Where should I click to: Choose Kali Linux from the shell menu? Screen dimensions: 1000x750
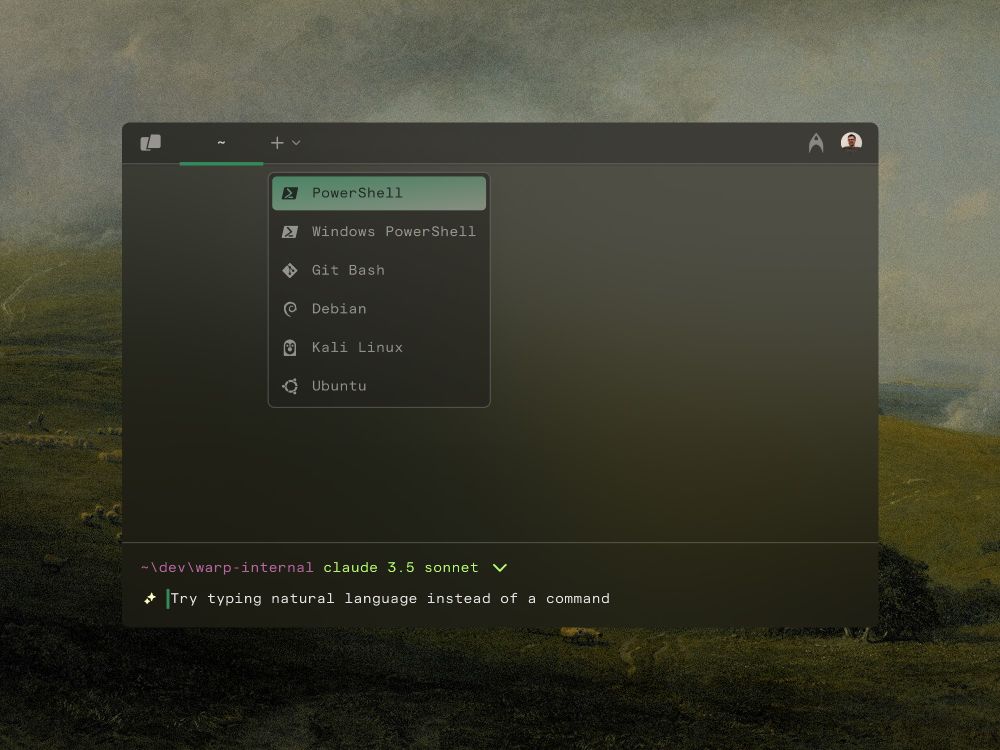tap(379, 348)
